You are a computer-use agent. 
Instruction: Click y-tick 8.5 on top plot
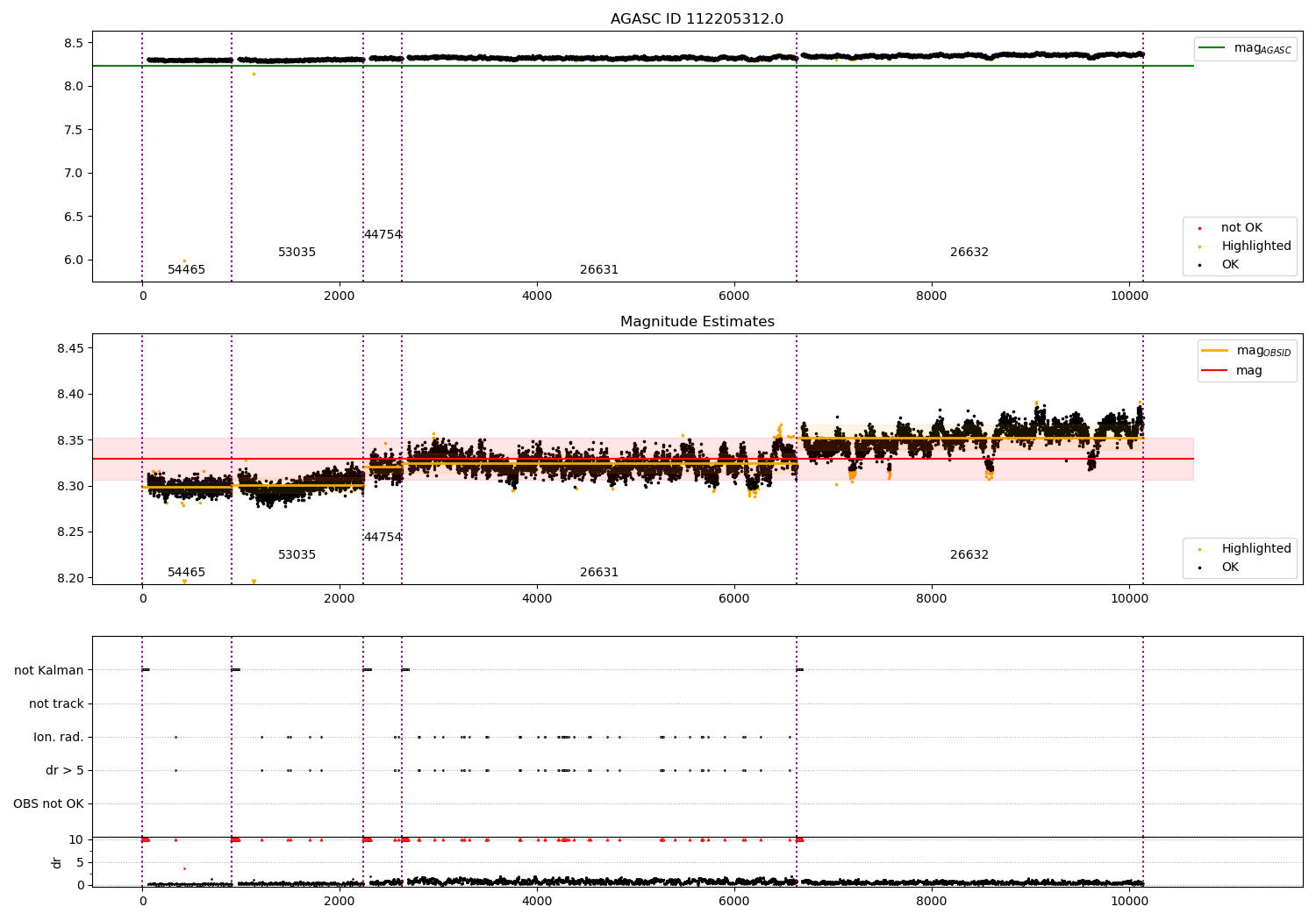[74, 43]
